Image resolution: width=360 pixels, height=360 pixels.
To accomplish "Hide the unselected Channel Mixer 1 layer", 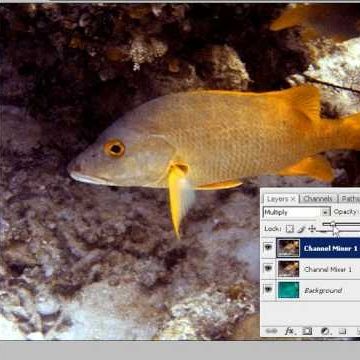I will click(x=268, y=268).
